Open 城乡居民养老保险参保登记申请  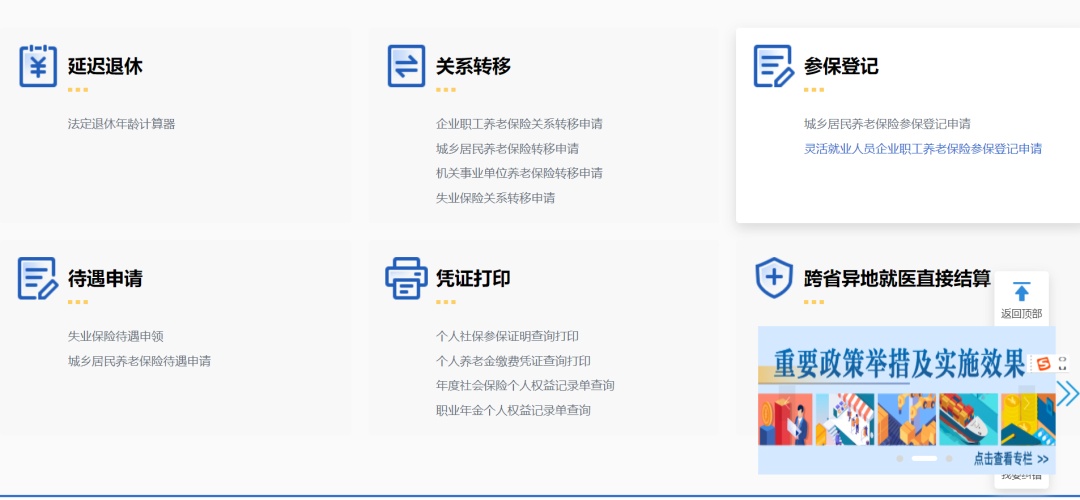[887, 124]
